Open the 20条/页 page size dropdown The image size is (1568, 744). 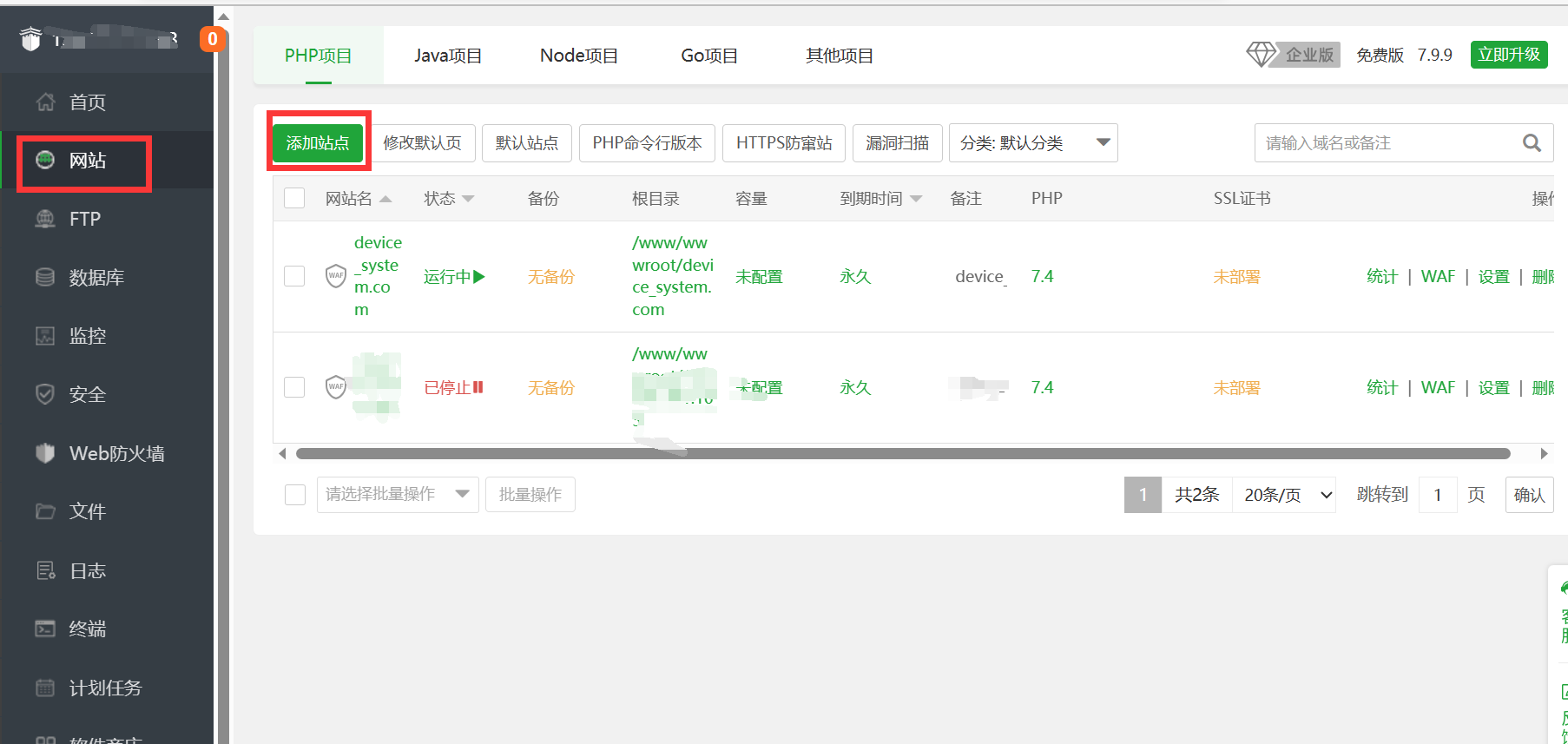coord(1284,494)
